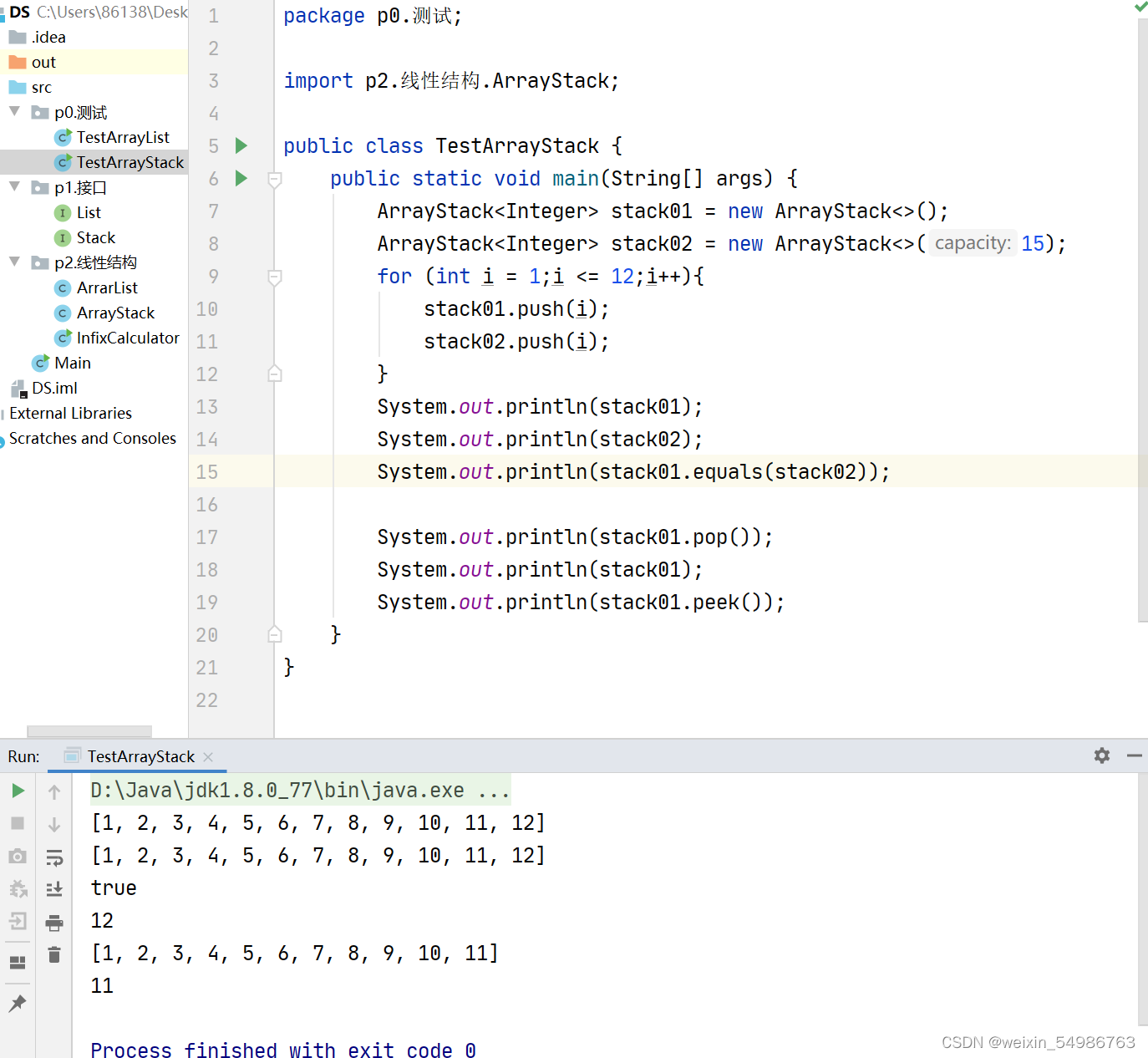
Task: Pin the run tab with the pin icon
Action: (x=18, y=1003)
